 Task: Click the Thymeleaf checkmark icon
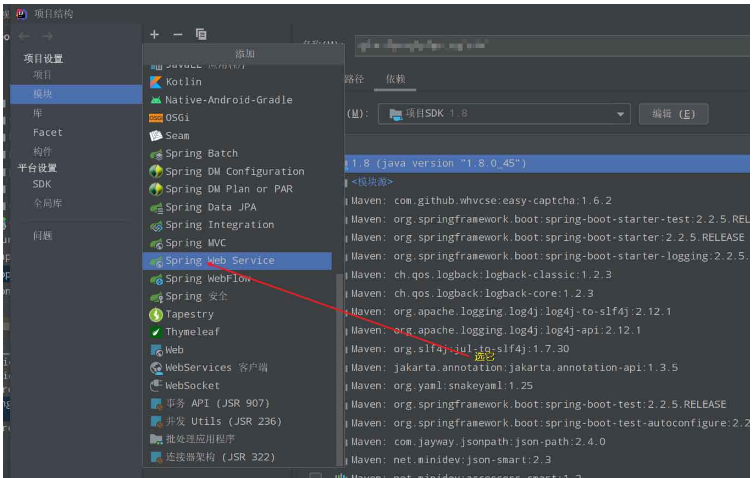(x=156, y=332)
